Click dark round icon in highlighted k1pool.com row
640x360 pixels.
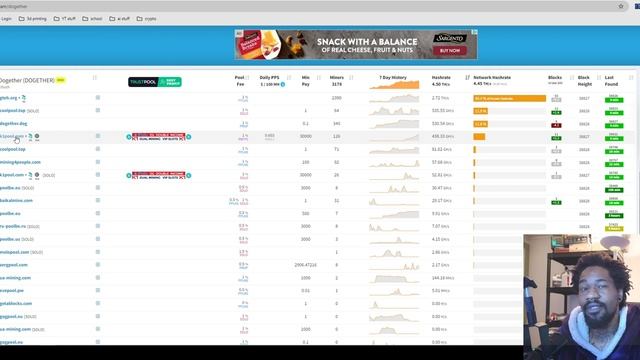[x=37, y=136]
